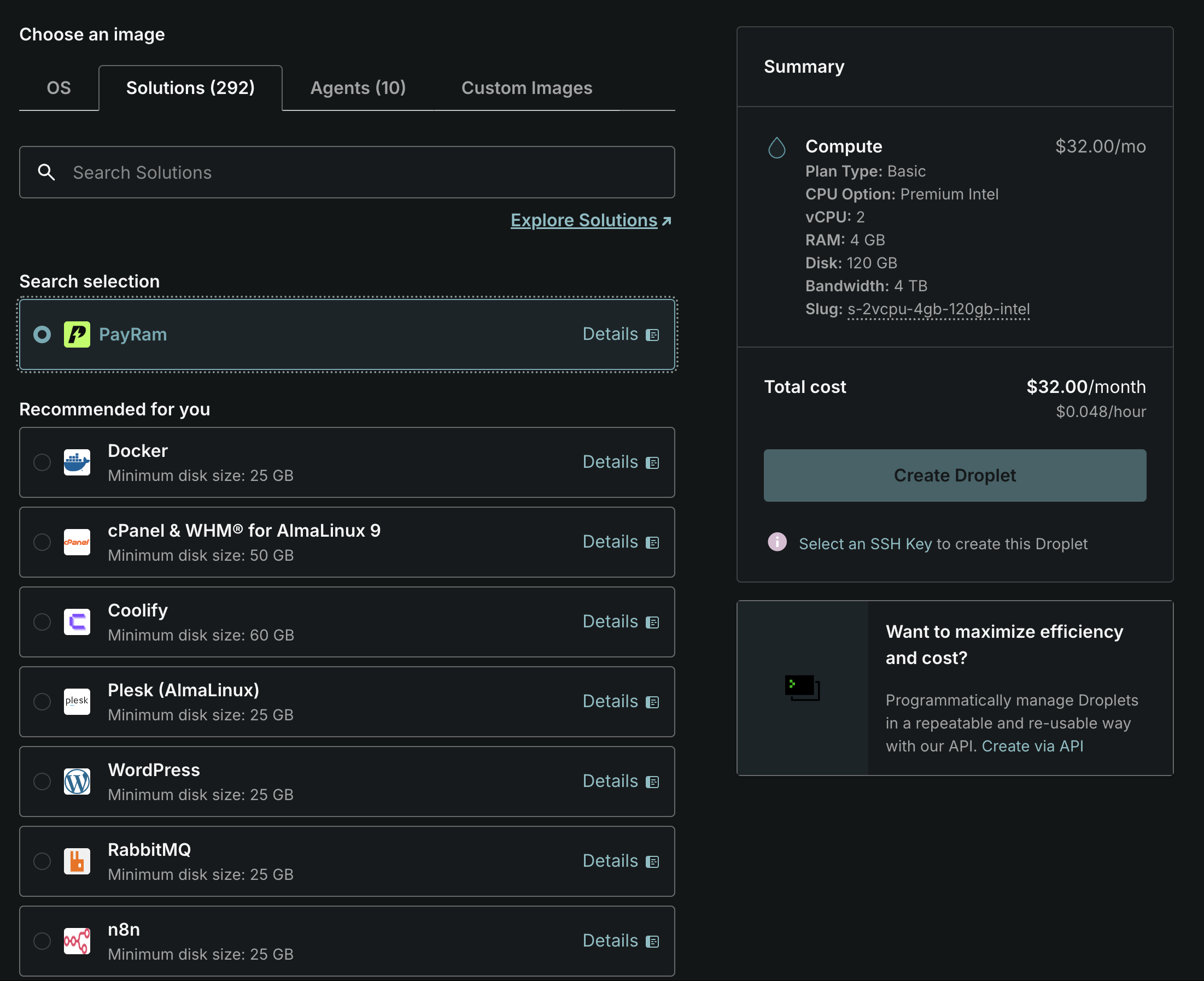Switch to the OS tab

[x=59, y=87]
